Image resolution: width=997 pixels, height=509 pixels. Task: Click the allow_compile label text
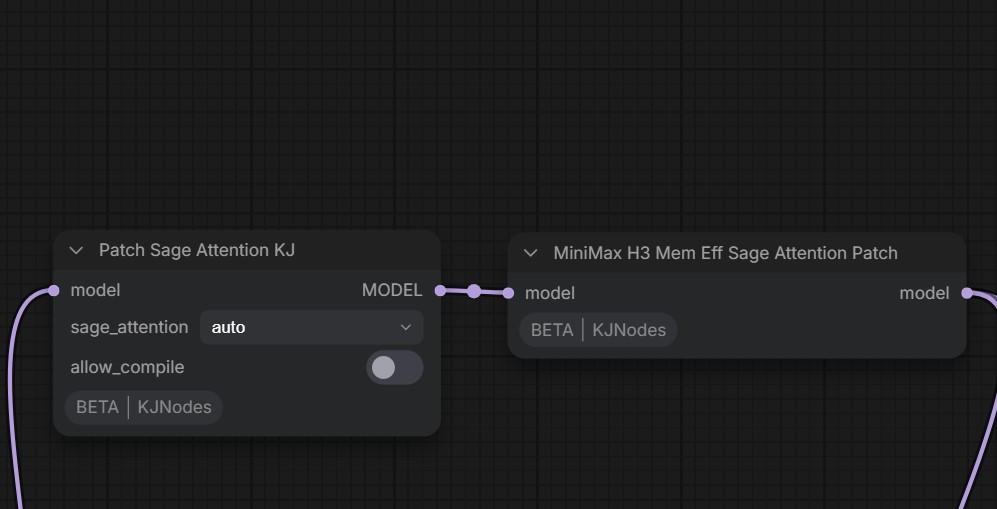click(127, 367)
